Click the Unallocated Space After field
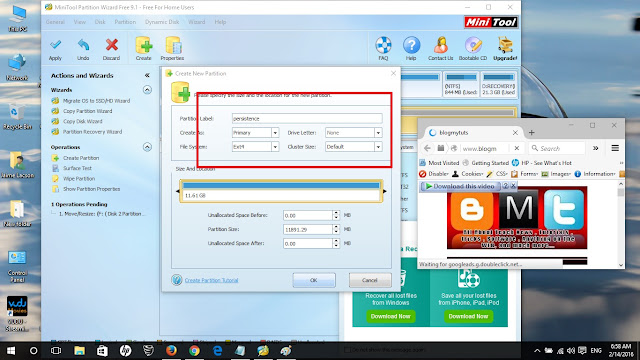640x360 pixels. (x=308, y=243)
